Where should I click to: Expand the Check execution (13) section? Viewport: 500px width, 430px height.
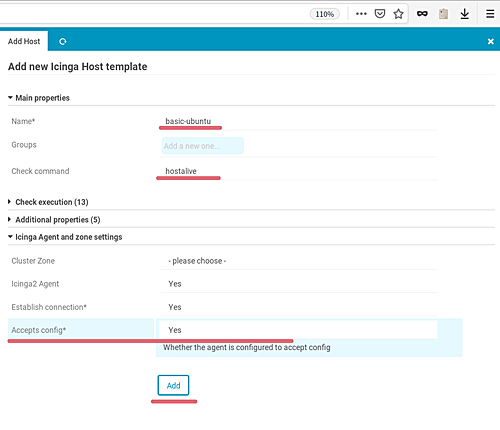point(49,202)
